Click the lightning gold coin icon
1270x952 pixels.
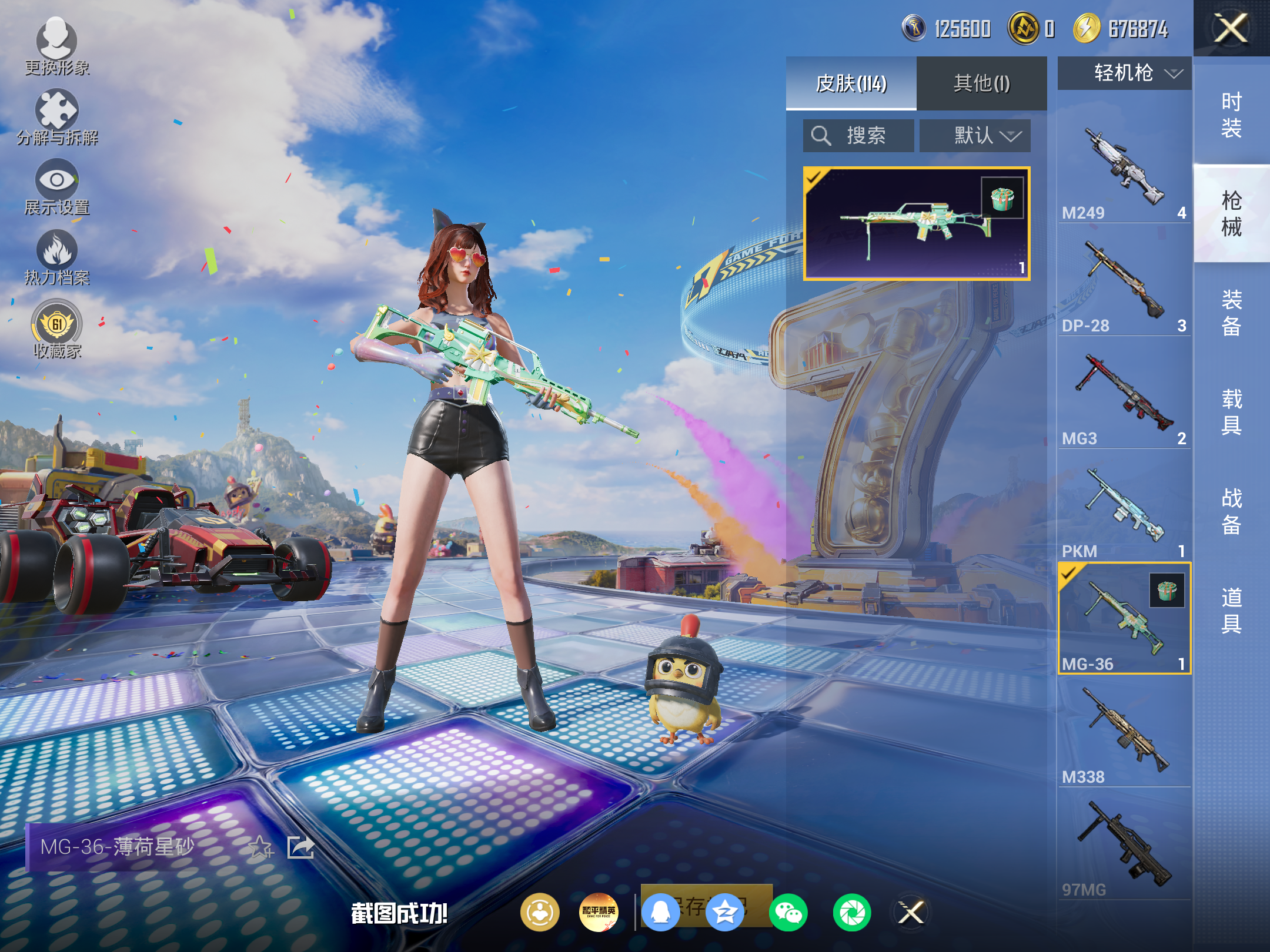pos(1087,28)
